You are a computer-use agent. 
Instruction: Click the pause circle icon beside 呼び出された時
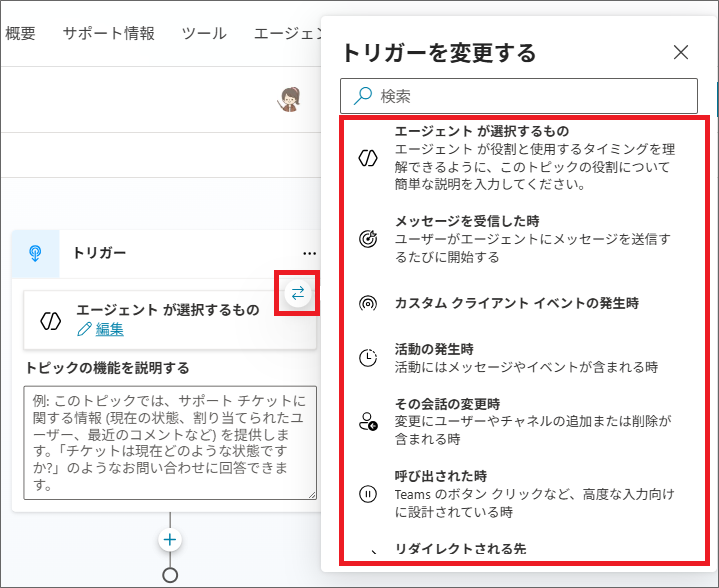tap(368, 494)
